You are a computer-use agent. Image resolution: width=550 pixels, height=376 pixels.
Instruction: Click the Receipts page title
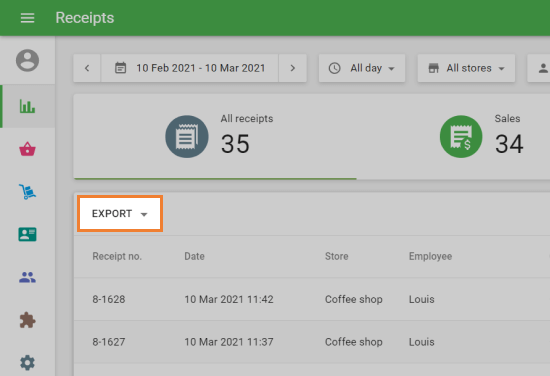(85, 18)
